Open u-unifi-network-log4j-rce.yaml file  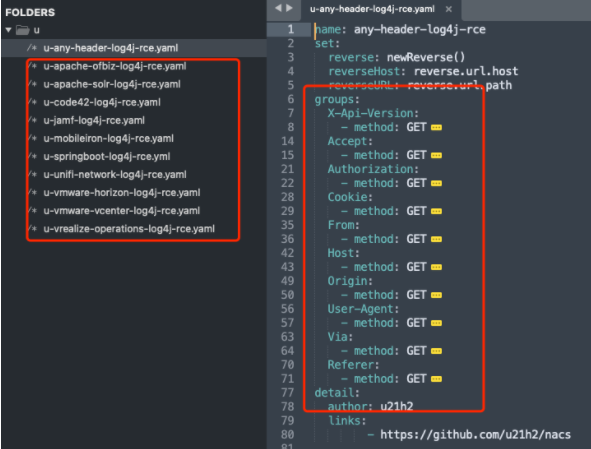[115, 175]
